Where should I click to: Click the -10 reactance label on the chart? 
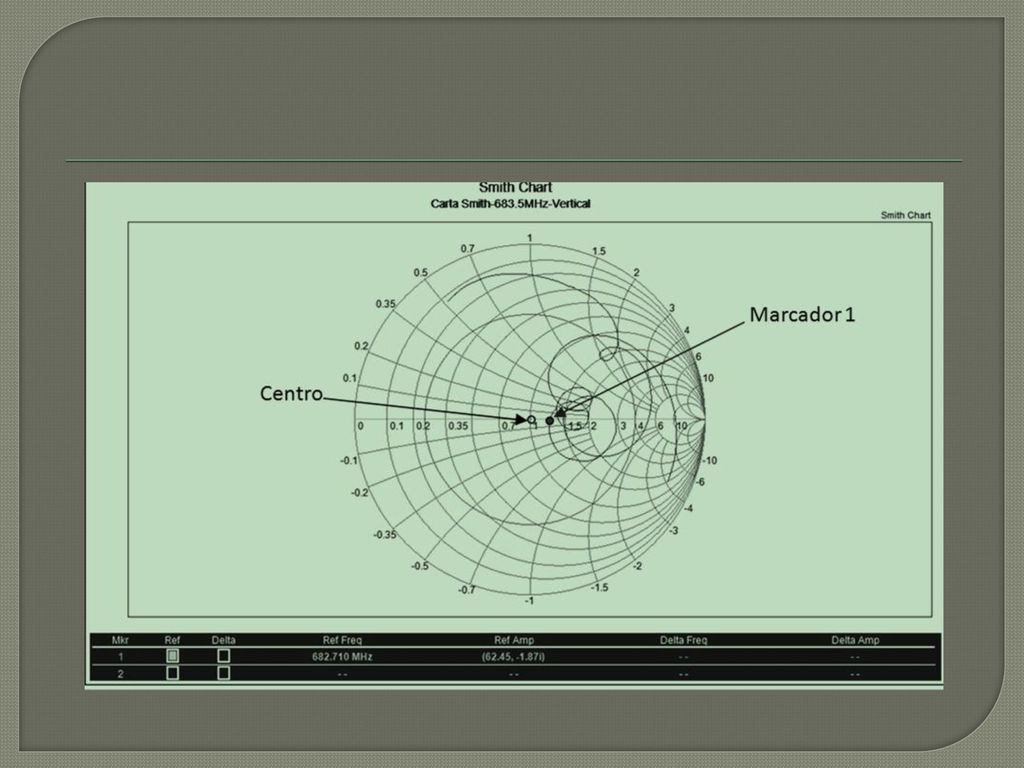[x=710, y=460]
